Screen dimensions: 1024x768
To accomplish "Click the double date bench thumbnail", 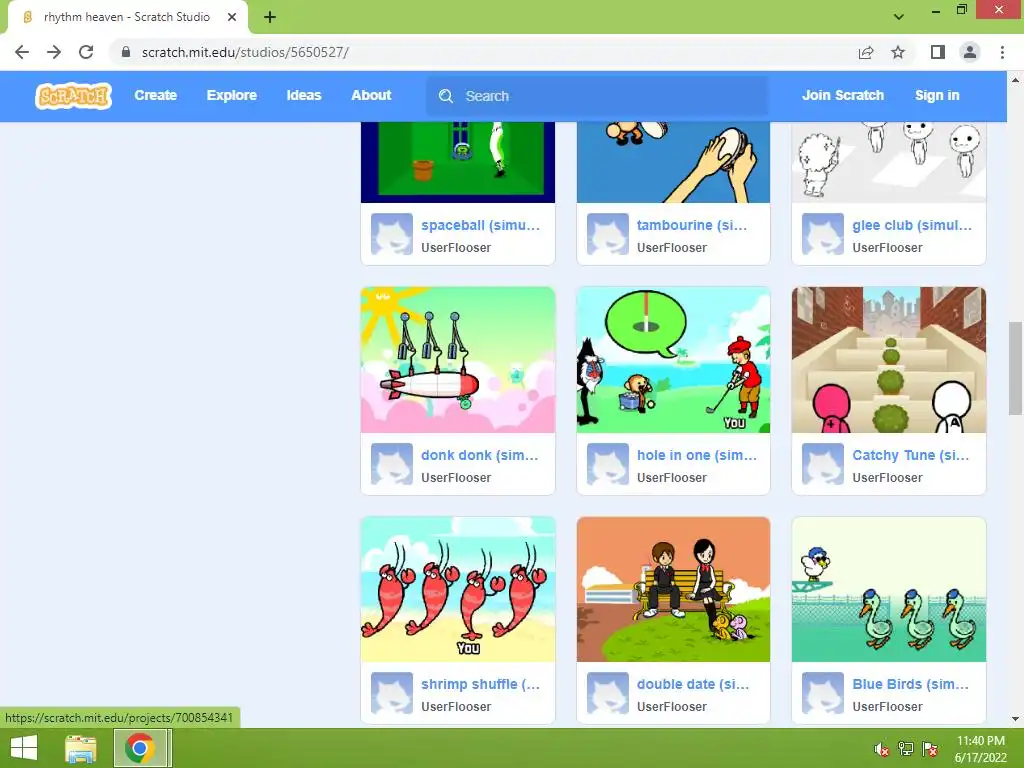I will [x=673, y=589].
